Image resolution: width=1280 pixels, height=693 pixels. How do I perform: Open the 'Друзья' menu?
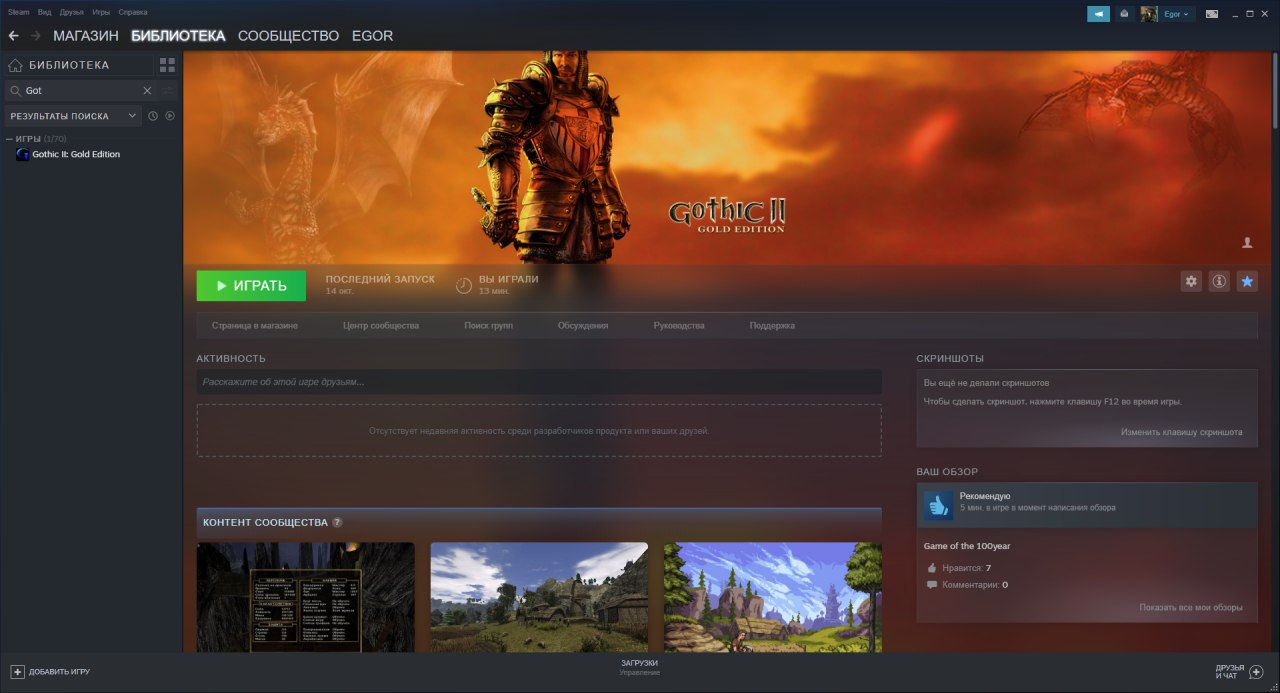(72, 12)
